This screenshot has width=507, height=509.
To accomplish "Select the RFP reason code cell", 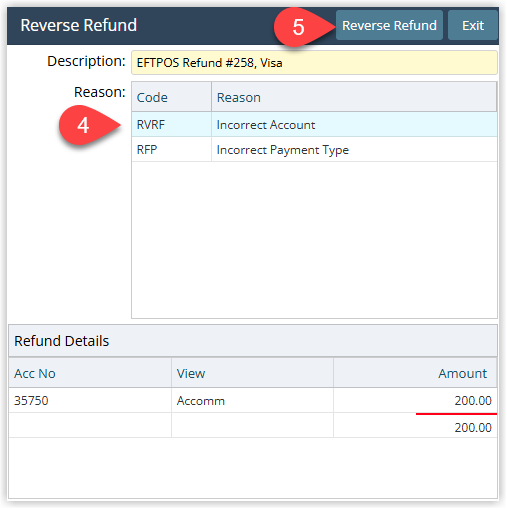I will (171, 150).
